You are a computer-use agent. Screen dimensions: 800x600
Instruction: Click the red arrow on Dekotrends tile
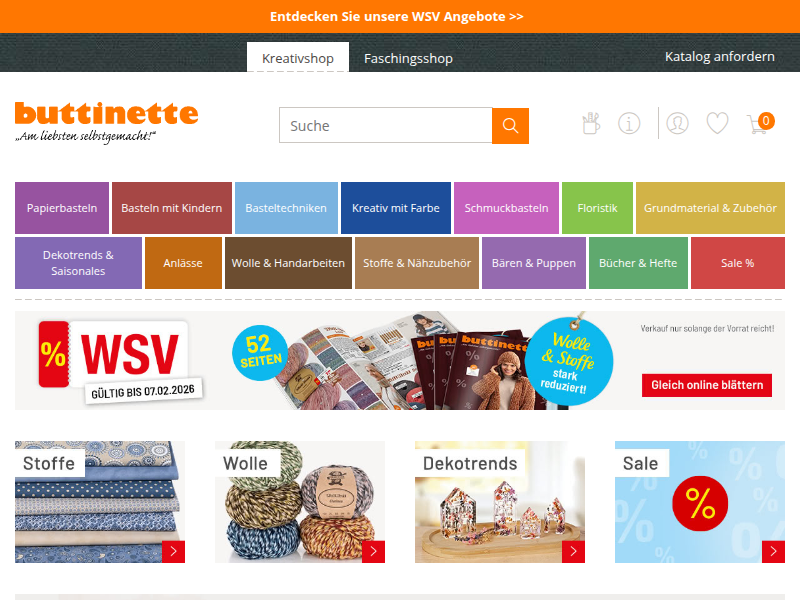(573, 552)
